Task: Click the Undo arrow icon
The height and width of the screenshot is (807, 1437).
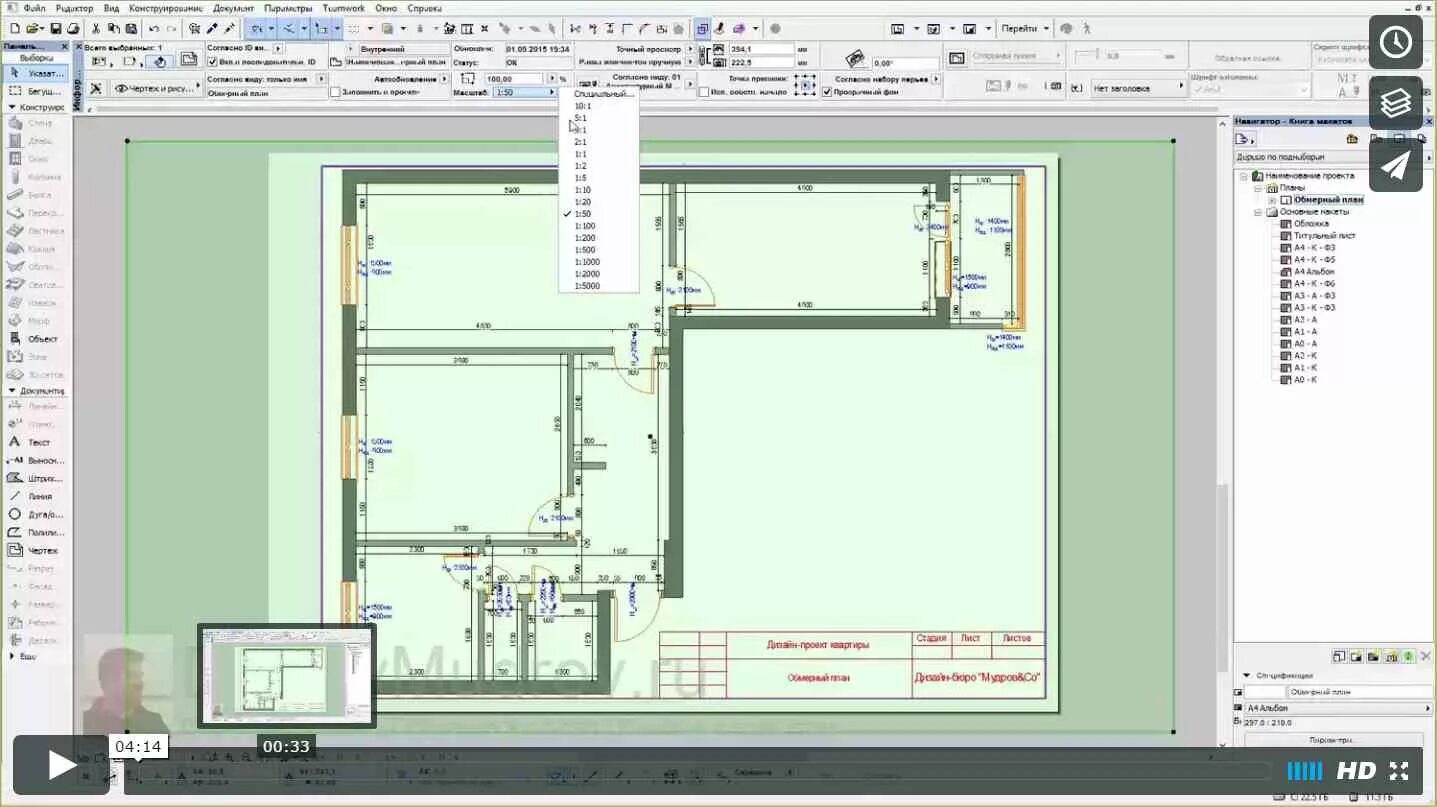Action: (155, 28)
